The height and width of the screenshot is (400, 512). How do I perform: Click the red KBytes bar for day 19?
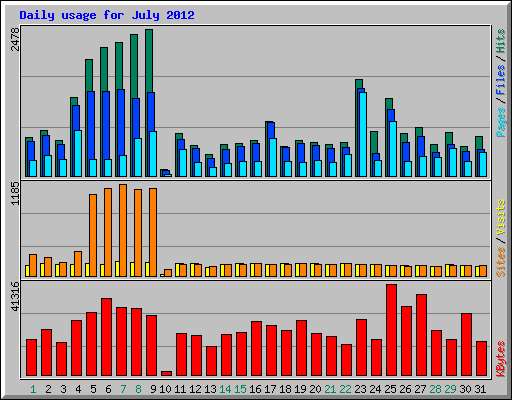pos(301,348)
